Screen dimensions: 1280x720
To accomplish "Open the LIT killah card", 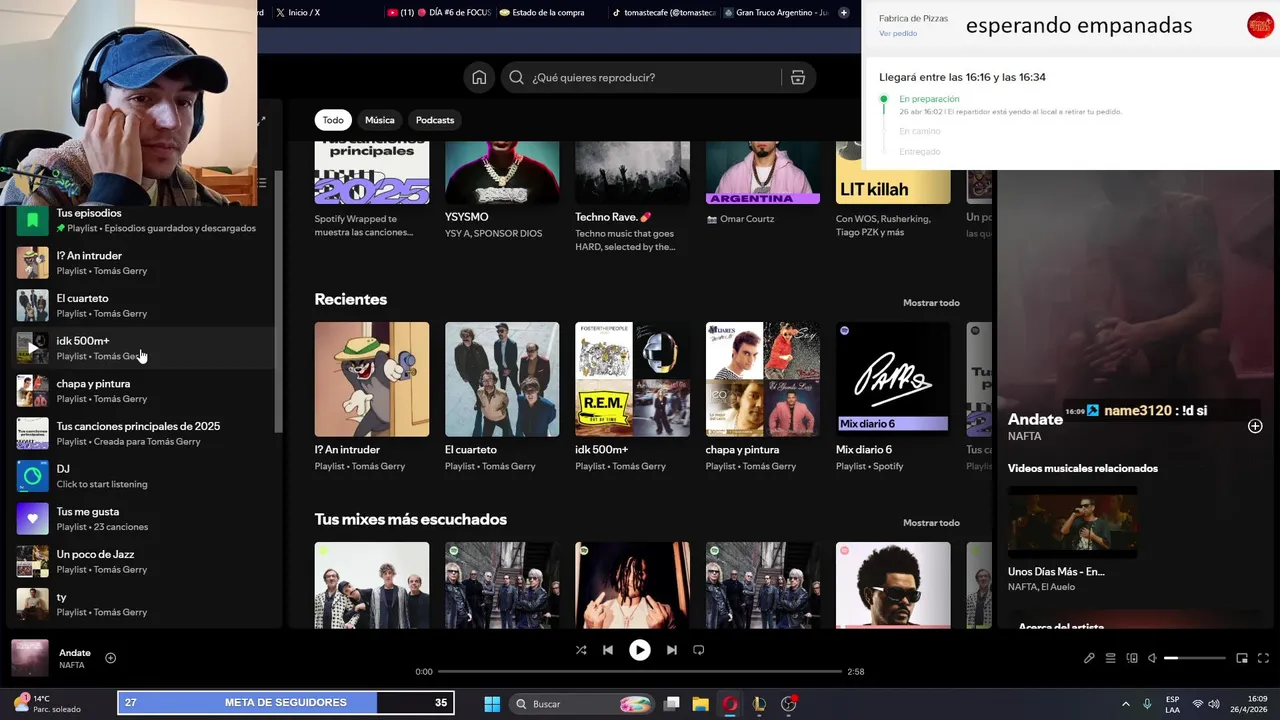I will pyautogui.click(x=893, y=190).
